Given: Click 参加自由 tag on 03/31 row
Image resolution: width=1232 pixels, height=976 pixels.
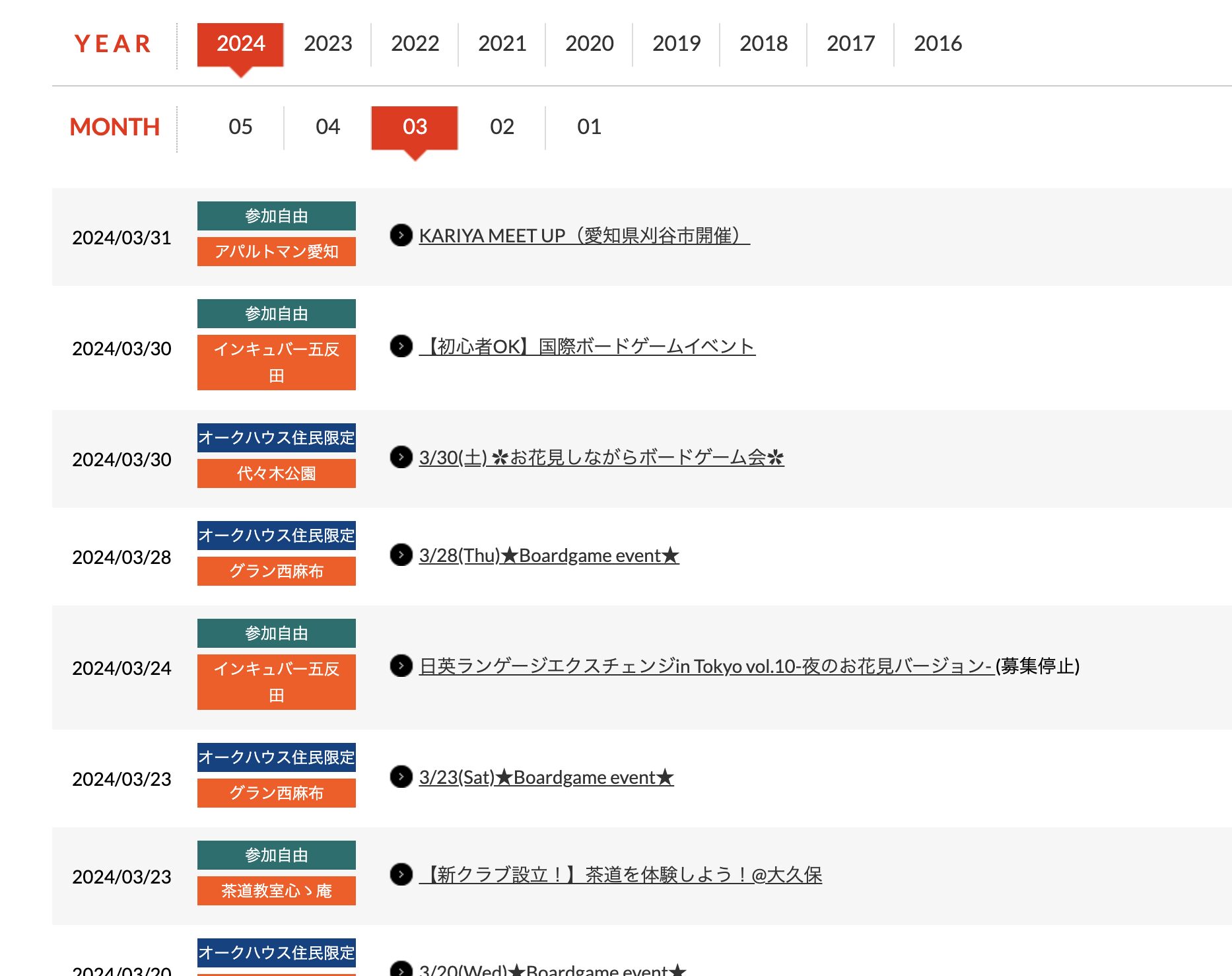Looking at the screenshot, I should click(x=277, y=216).
